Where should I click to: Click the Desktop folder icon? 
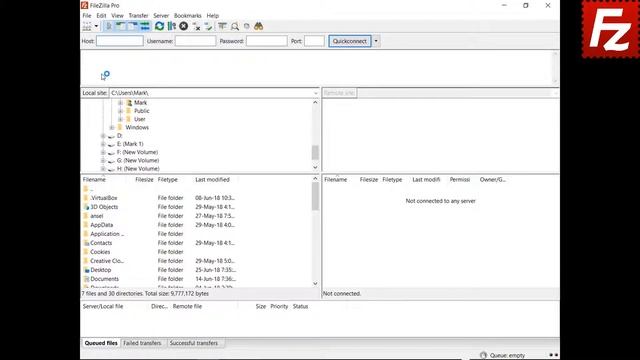pos(86,270)
